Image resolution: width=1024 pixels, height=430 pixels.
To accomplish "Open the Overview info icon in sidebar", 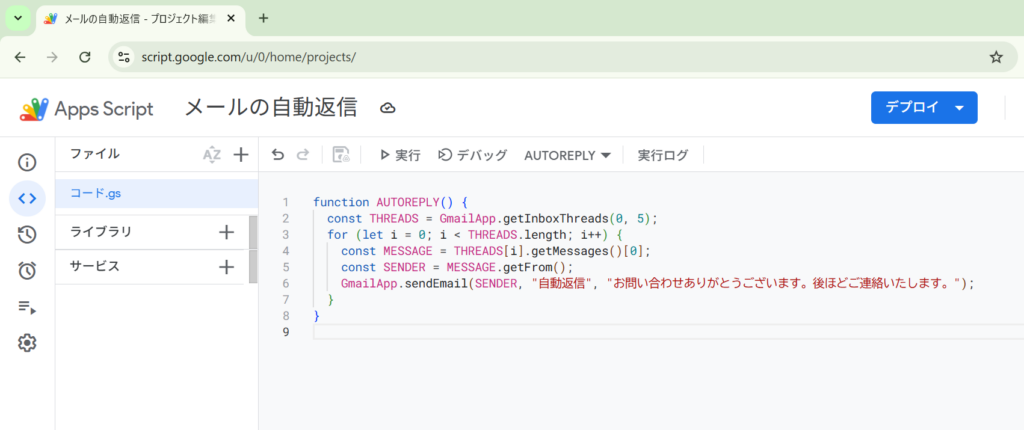I will tap(27, 162).
